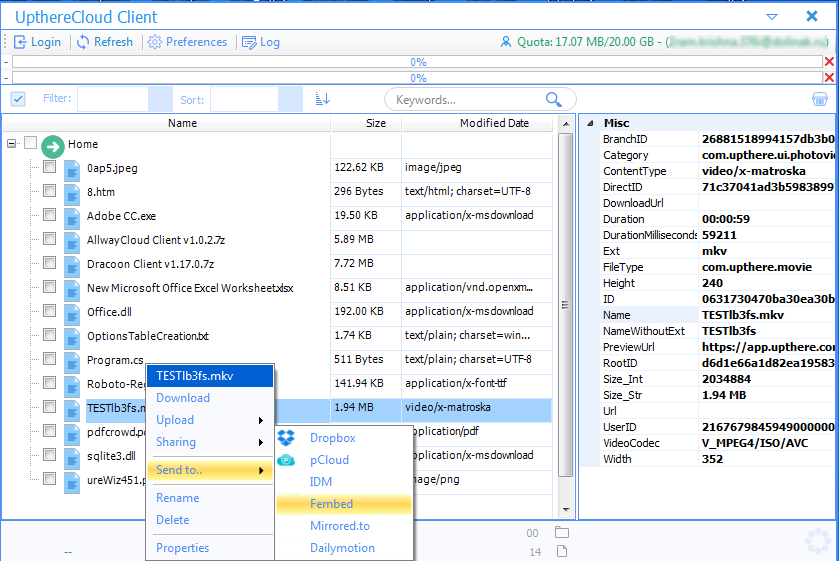Image resolution: width=839 pixels, height=561 pixels.
Task: Check the Home folder checkbox
Action: coord(30,142)
